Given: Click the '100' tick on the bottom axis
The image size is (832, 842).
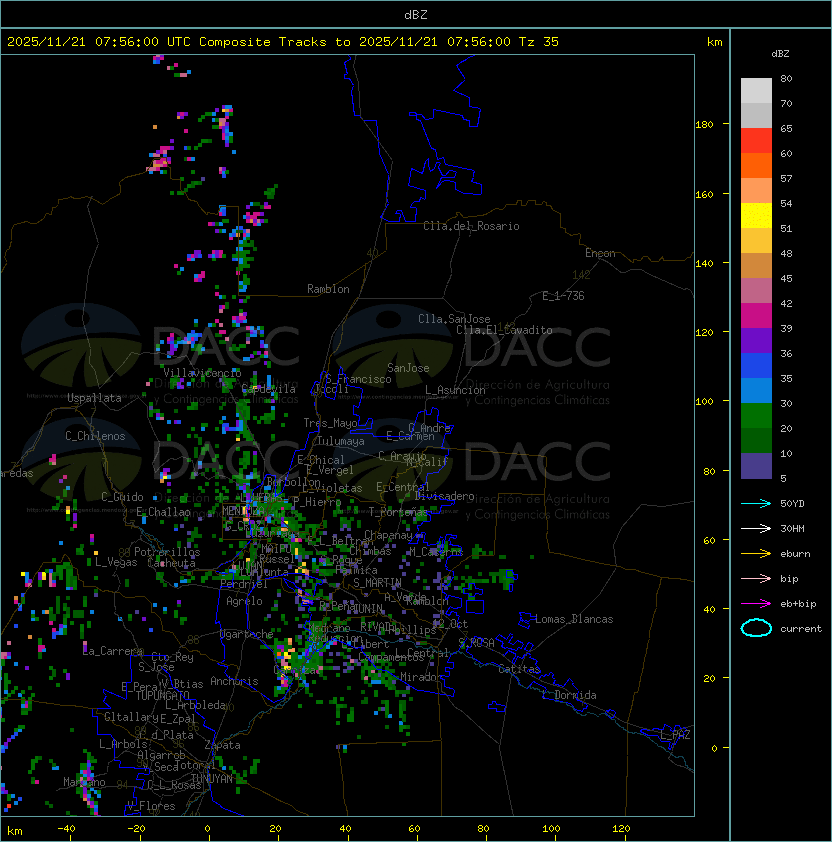Looking at the screenshot, I should 552,829.
